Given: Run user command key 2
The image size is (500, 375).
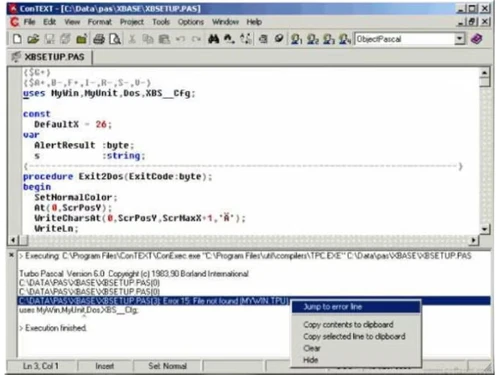Looking at the screenshot, I should pyautogui.click(x=312, y=39).
